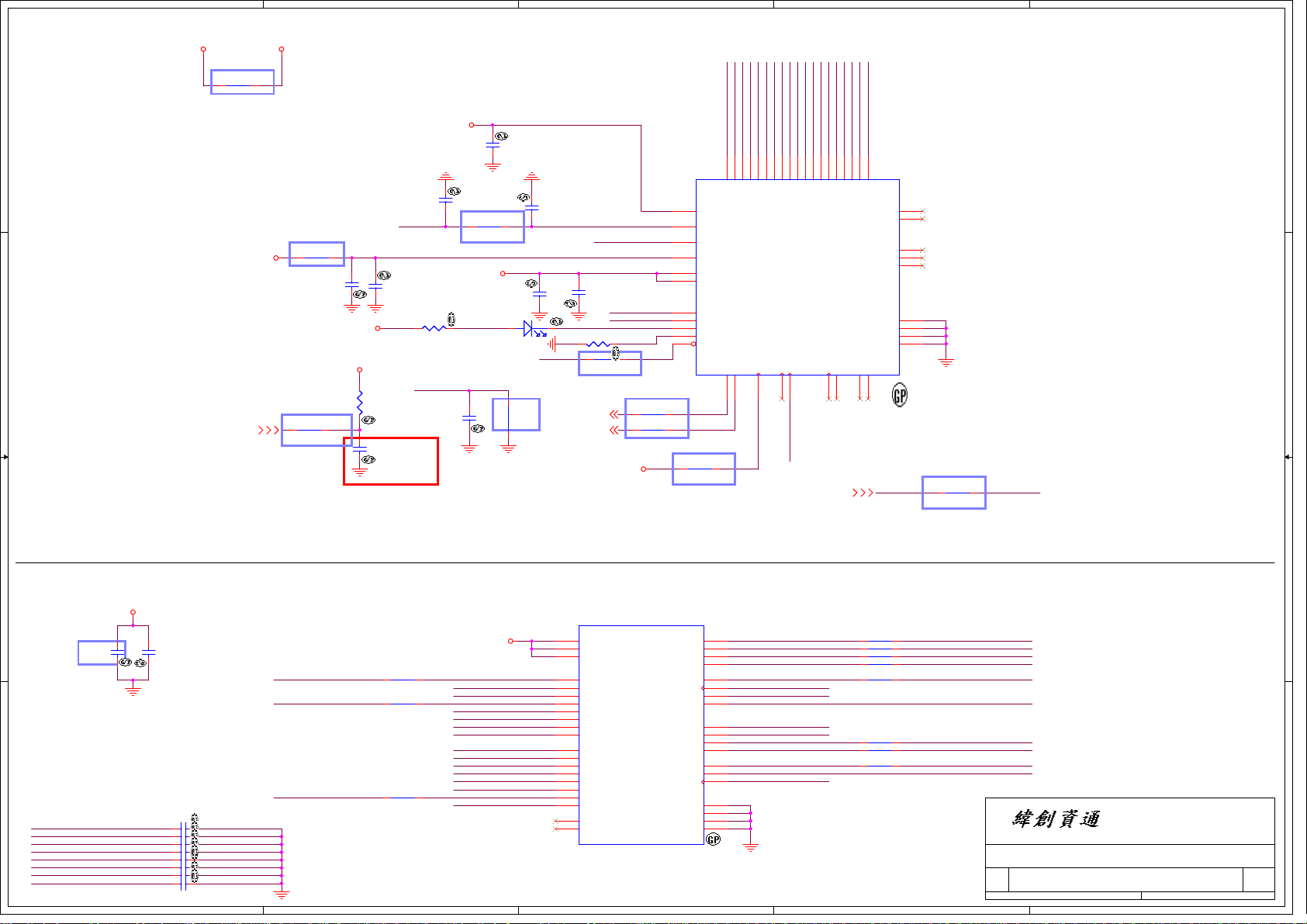Select the large upper IC body

(x=797, y=277)
